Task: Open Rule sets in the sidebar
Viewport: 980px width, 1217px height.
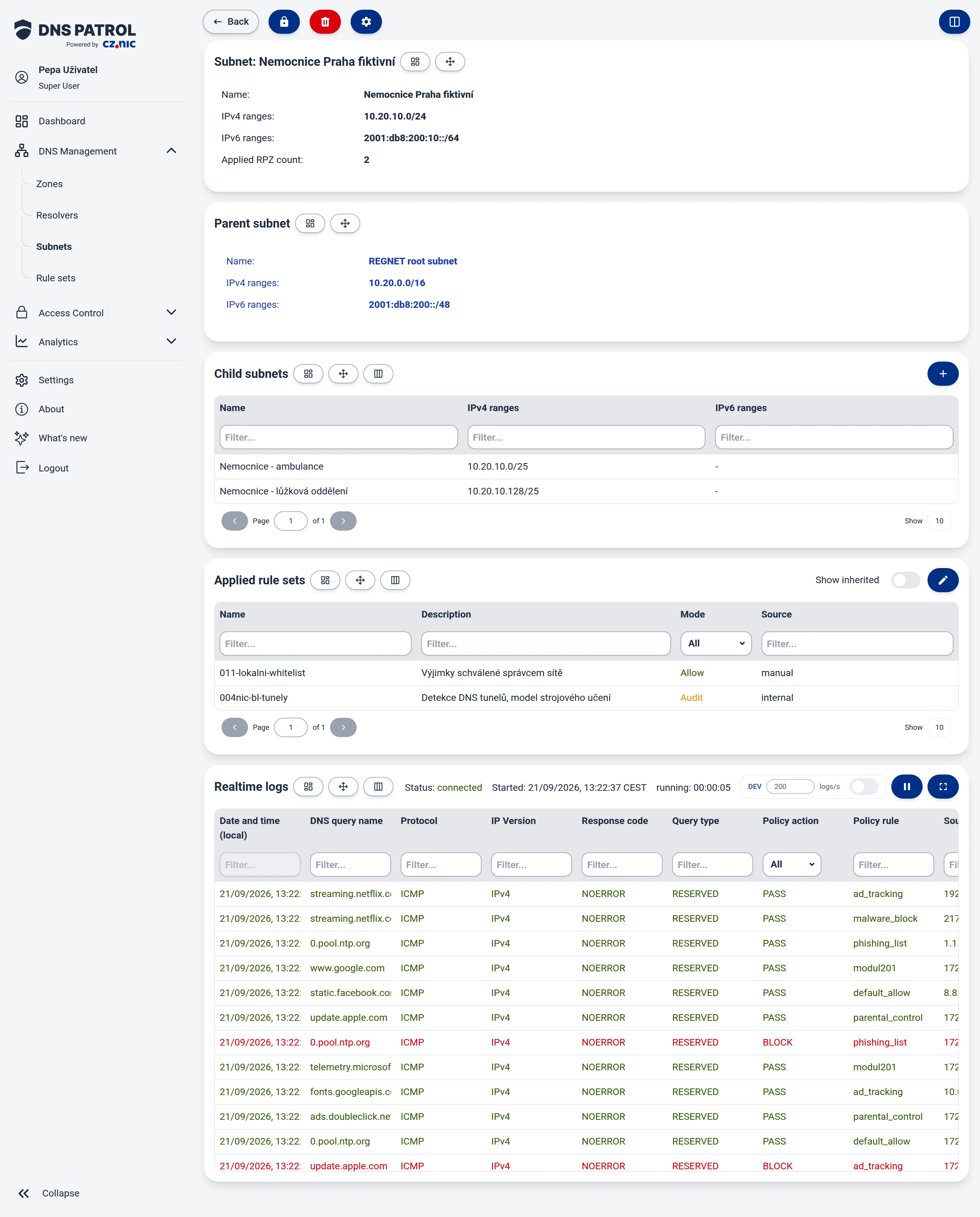Action: click(56, 278)
